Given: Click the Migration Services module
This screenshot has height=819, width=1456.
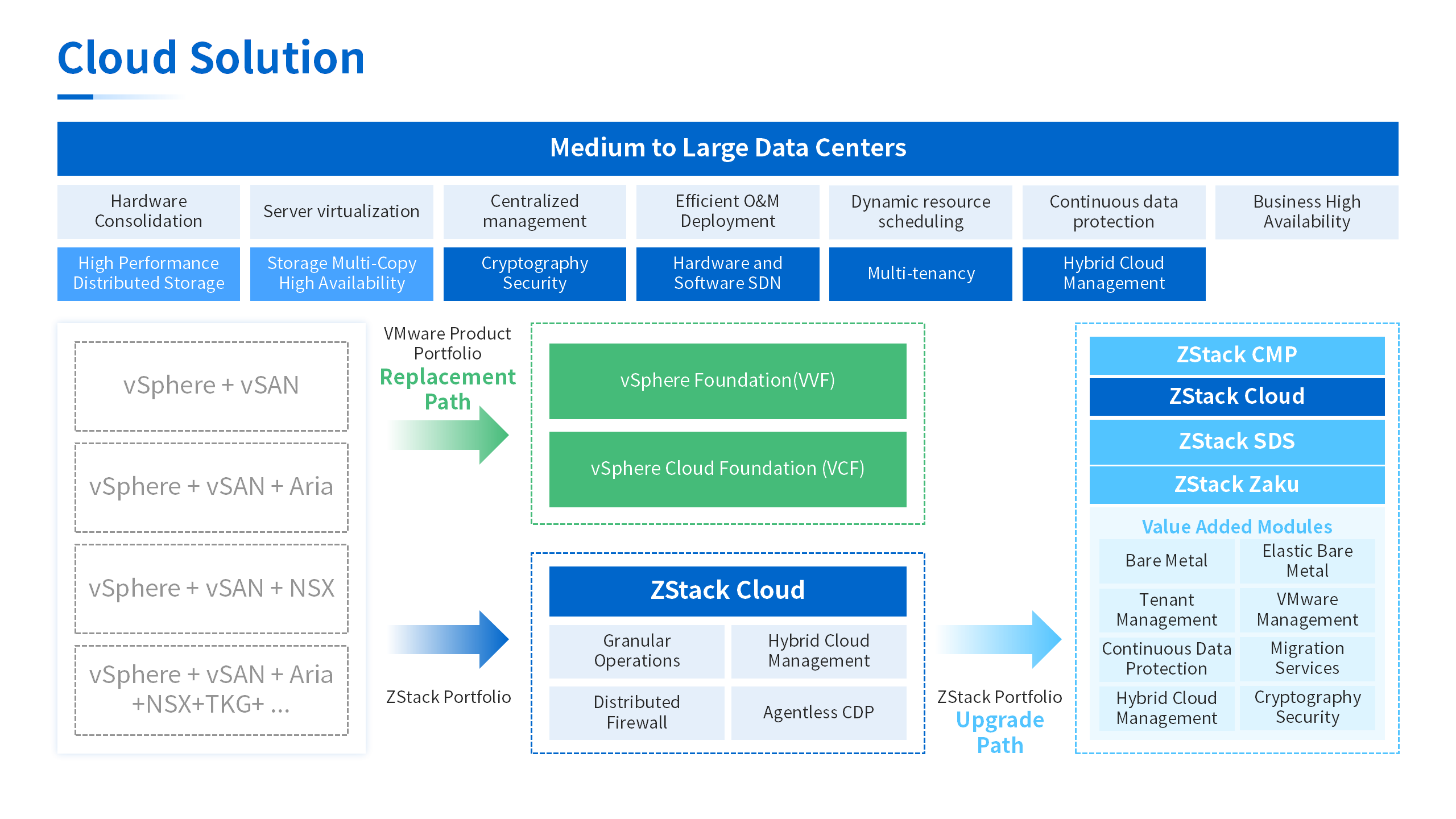Looking at the screenshot, I should point(1308,659).
